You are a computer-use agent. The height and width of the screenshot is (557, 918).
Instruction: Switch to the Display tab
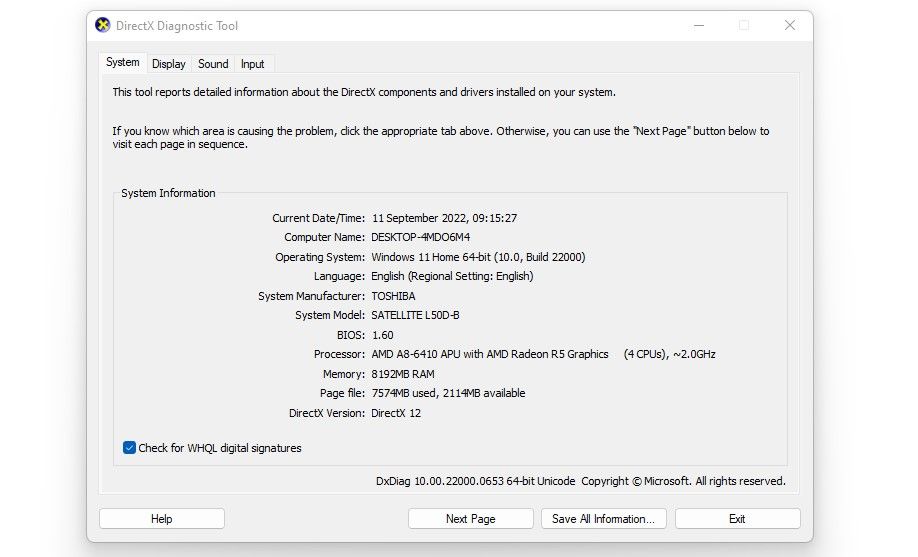[169, 64]
